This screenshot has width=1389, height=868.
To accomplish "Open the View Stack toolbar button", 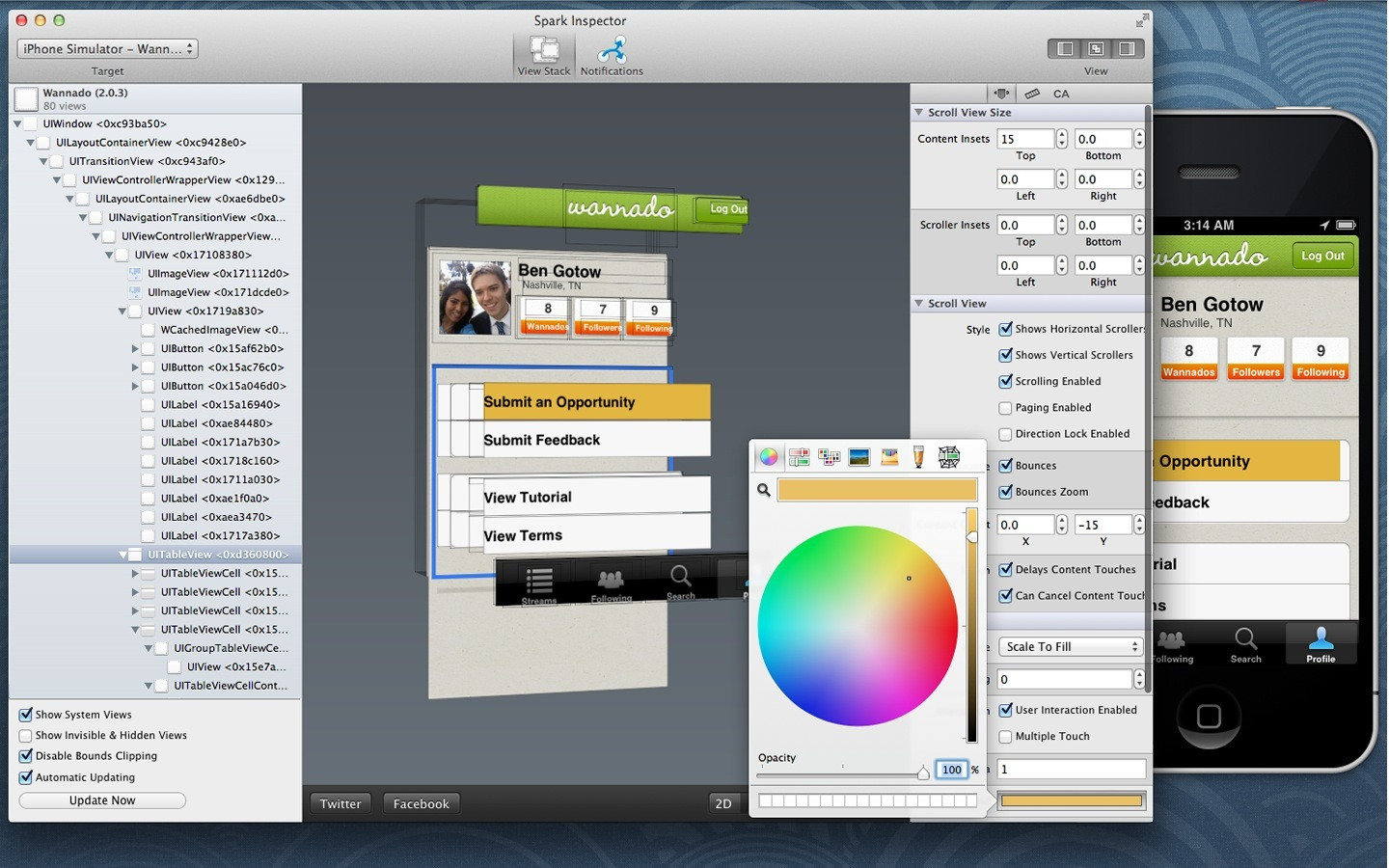I will click(x=544, y=56).
